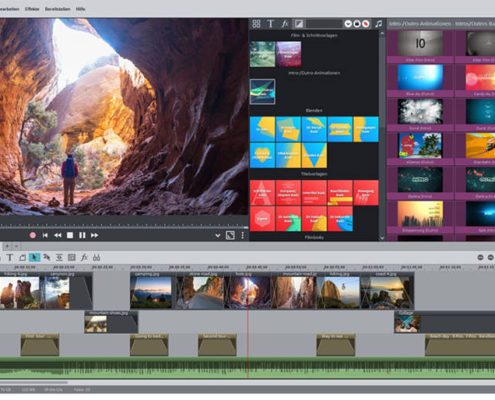Stop playback with the square stop button
495x400 pixels.
tap(70, 235)
